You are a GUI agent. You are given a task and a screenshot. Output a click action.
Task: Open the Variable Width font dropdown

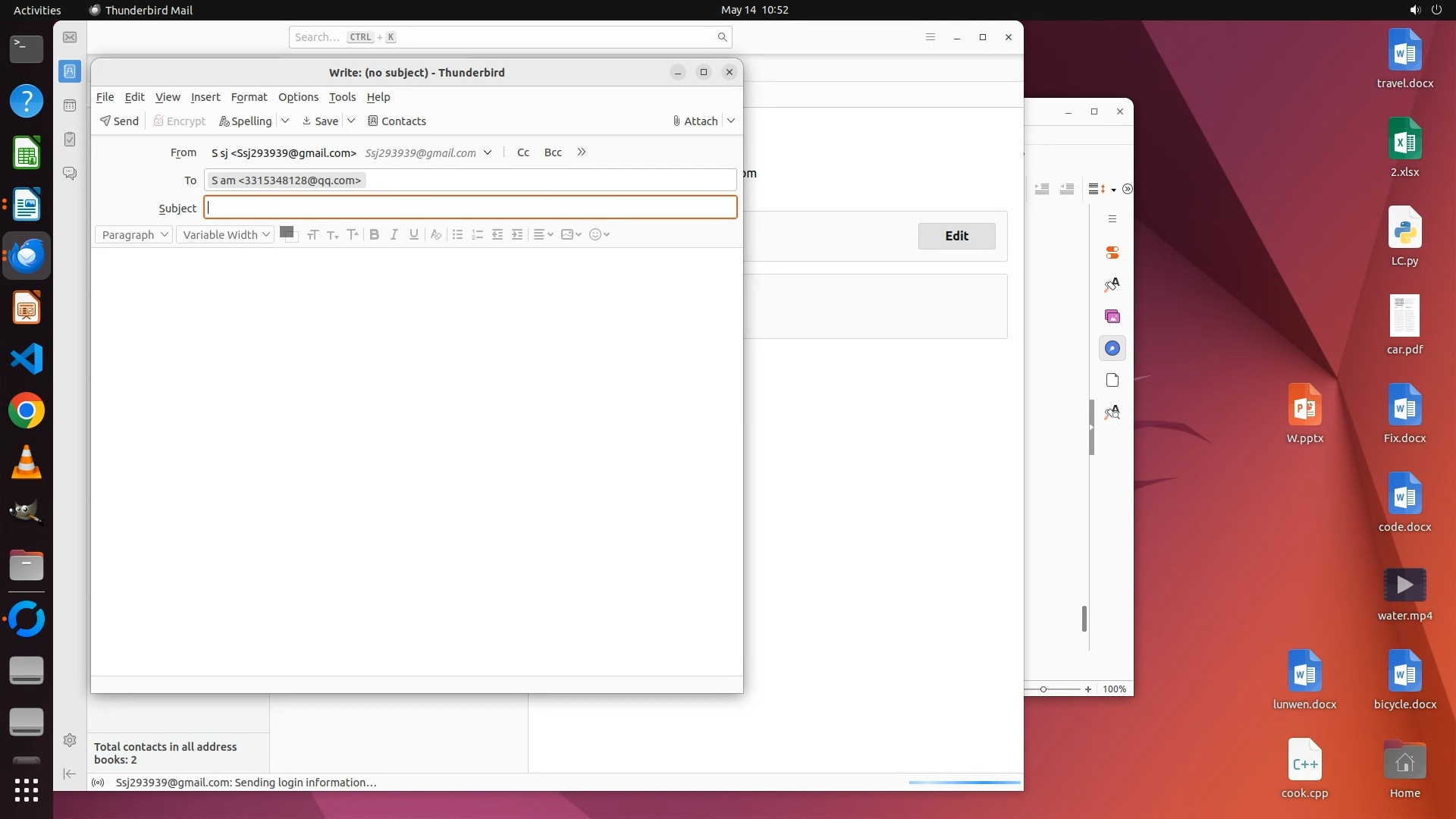pyautogui.click(x=225, y=234)
